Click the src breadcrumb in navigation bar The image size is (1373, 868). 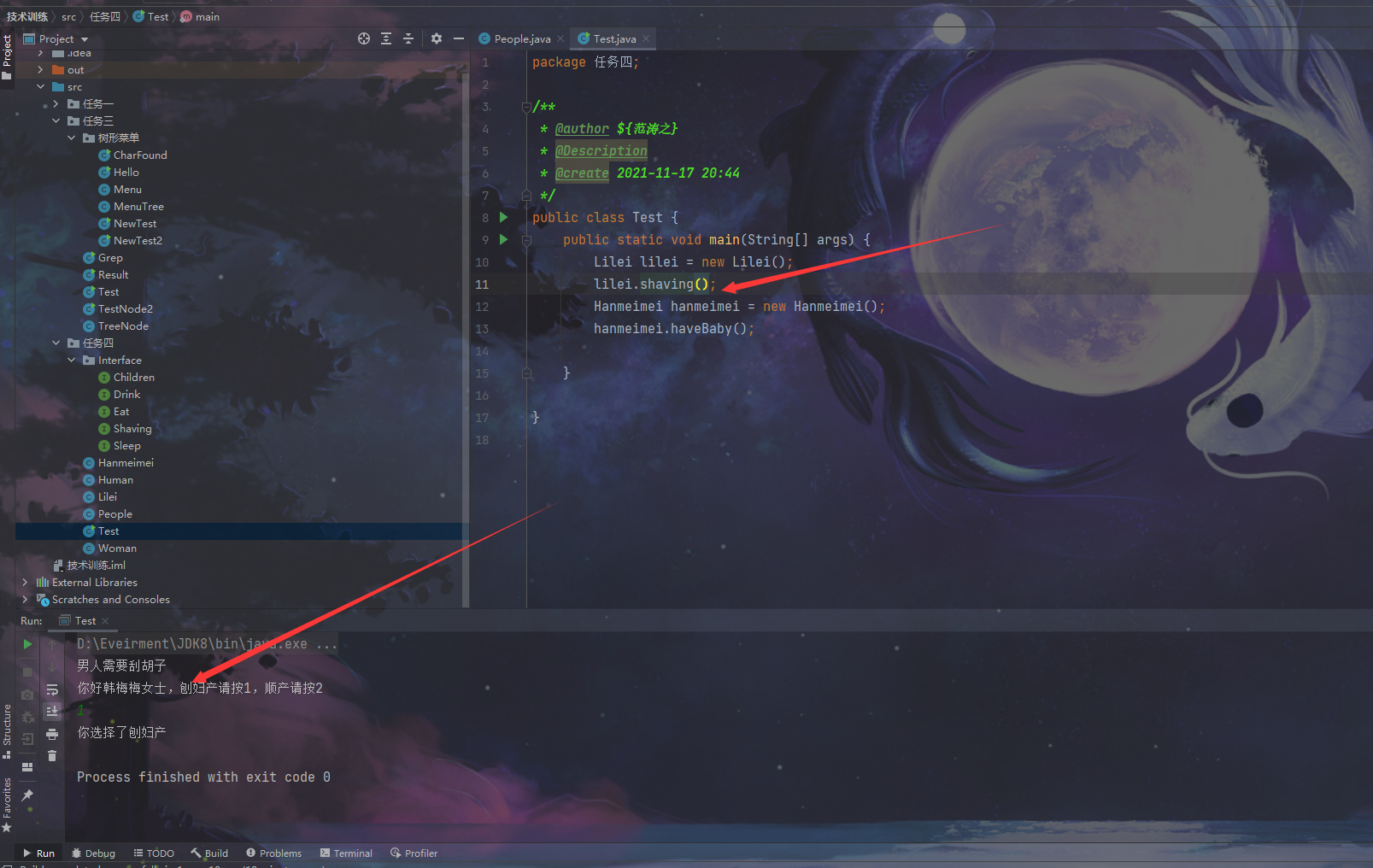point(68,16)
